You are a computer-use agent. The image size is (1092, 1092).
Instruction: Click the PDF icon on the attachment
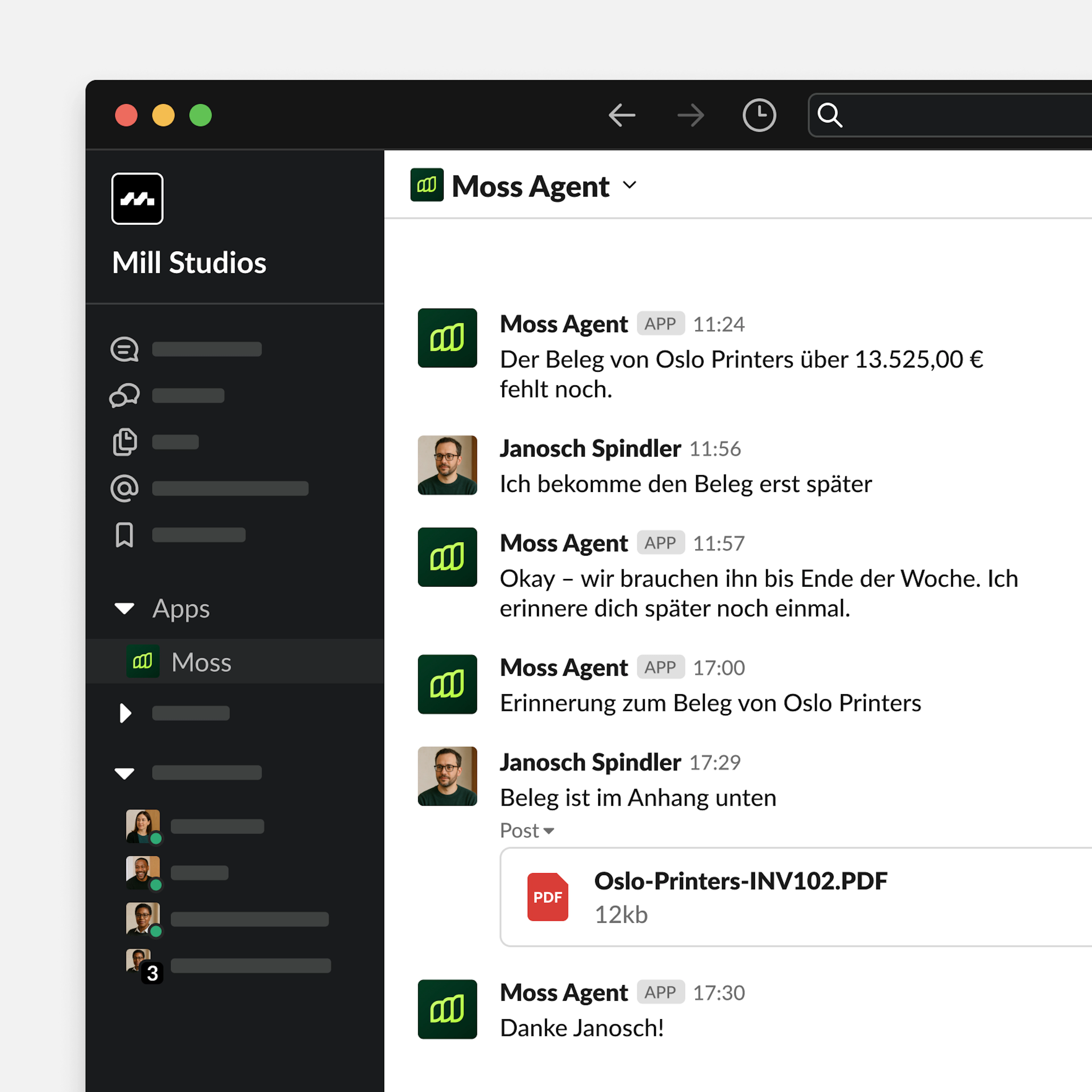tap(547, 897)
